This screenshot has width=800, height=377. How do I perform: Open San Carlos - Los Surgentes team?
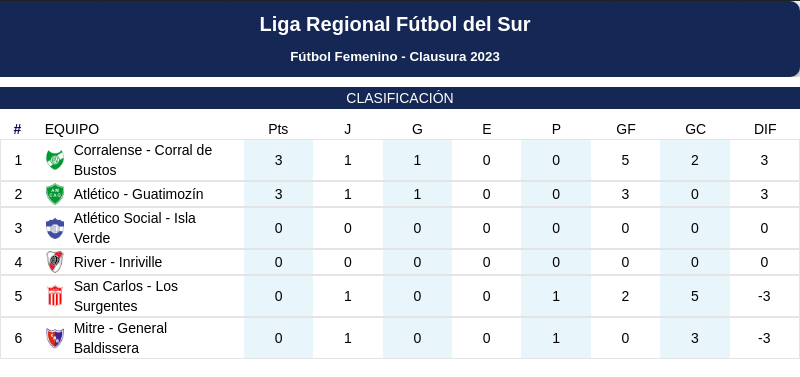(126, 296)
